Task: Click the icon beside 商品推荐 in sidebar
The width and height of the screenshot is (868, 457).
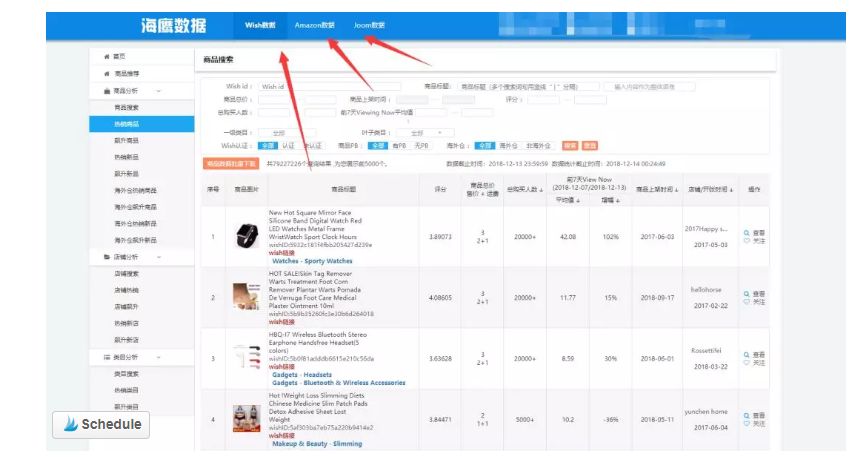Action: coord(106,74)
